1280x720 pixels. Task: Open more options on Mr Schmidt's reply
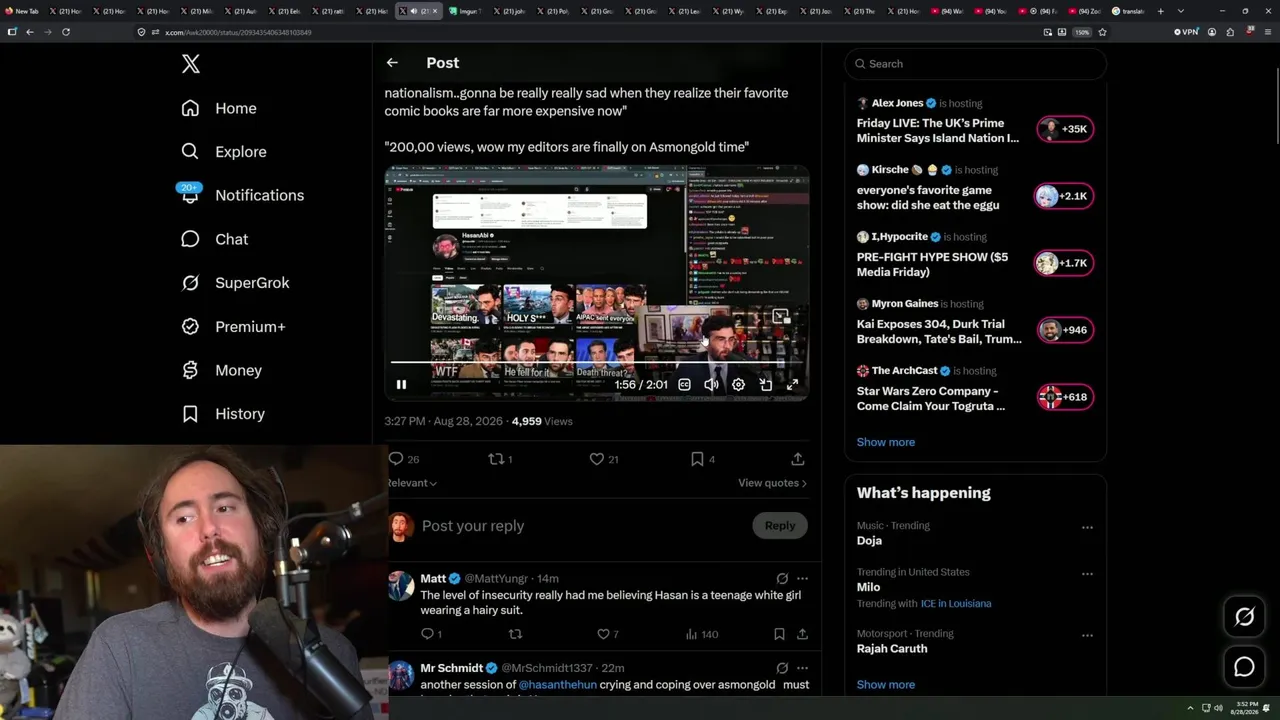[802, 668]
